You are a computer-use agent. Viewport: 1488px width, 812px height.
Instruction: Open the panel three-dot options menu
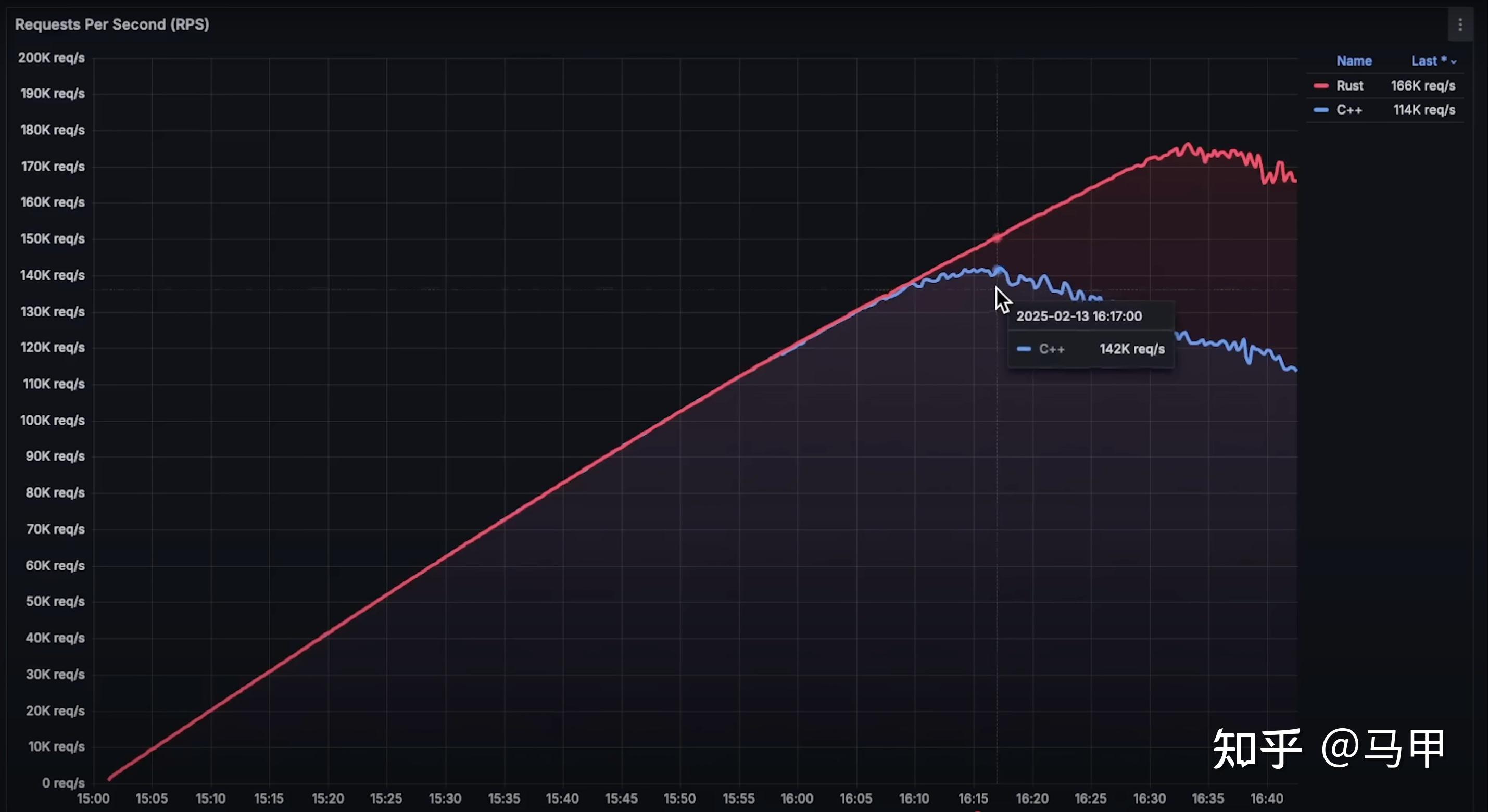click(1460, 25)
